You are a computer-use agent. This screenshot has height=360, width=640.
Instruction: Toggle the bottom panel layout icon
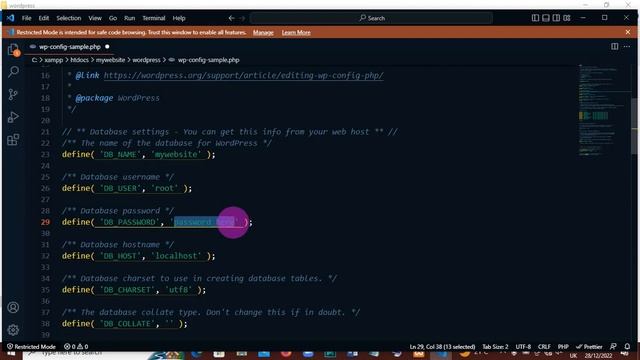pos(546,18)
